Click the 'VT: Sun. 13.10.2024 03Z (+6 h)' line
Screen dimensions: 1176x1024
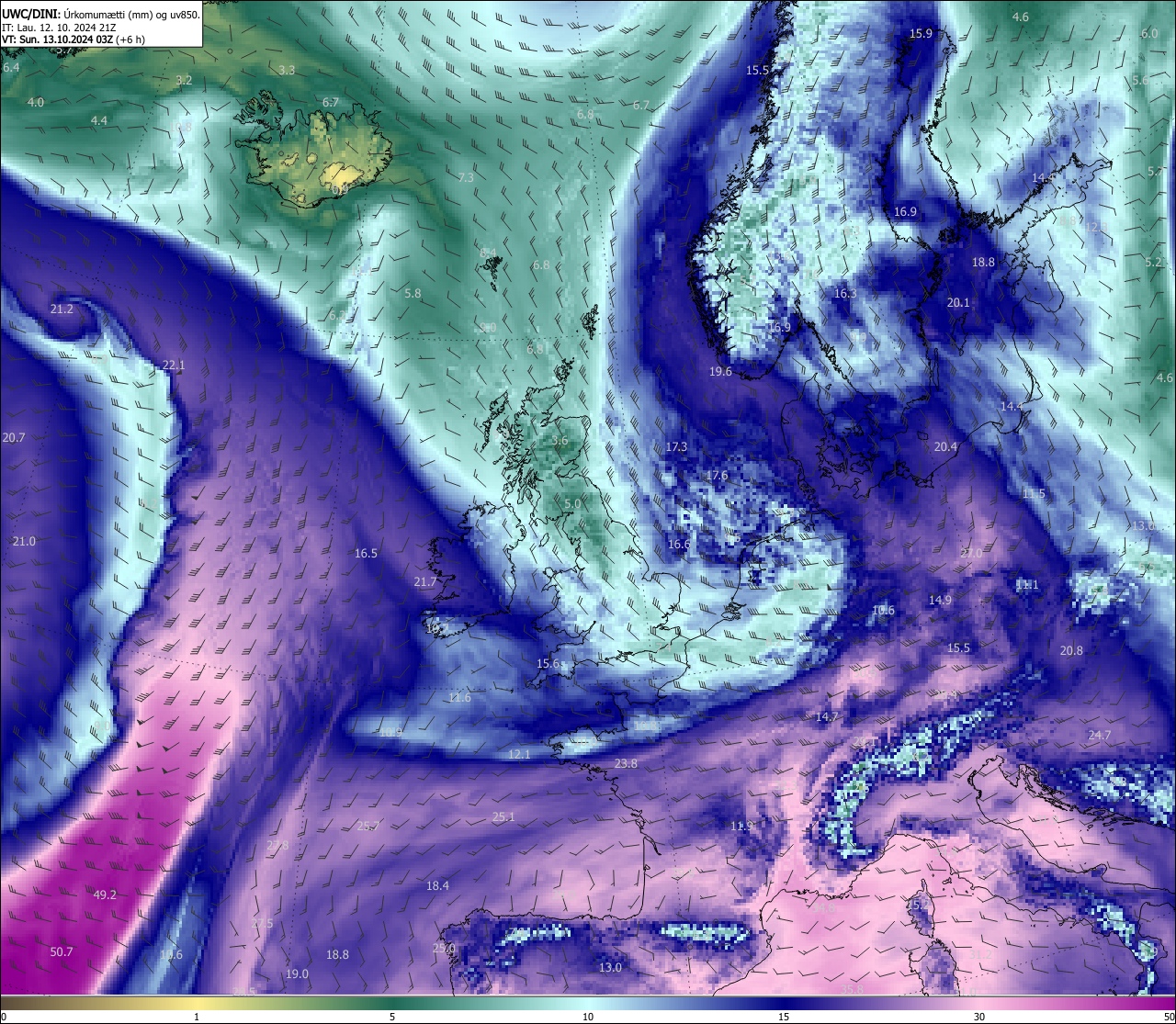[73, 39]
